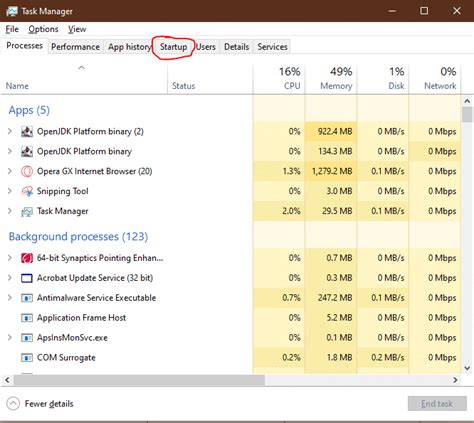Viewport: 474px width, 423px height.
Task: Sort processes by Network column
Action: (435, 79)
